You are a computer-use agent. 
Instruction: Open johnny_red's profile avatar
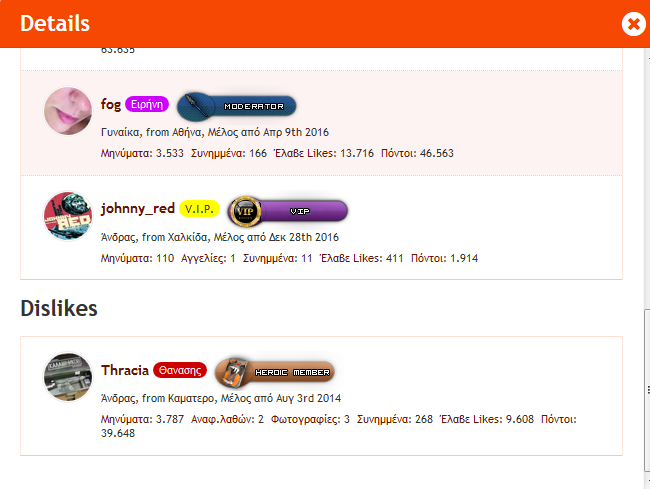pos(68,215)
